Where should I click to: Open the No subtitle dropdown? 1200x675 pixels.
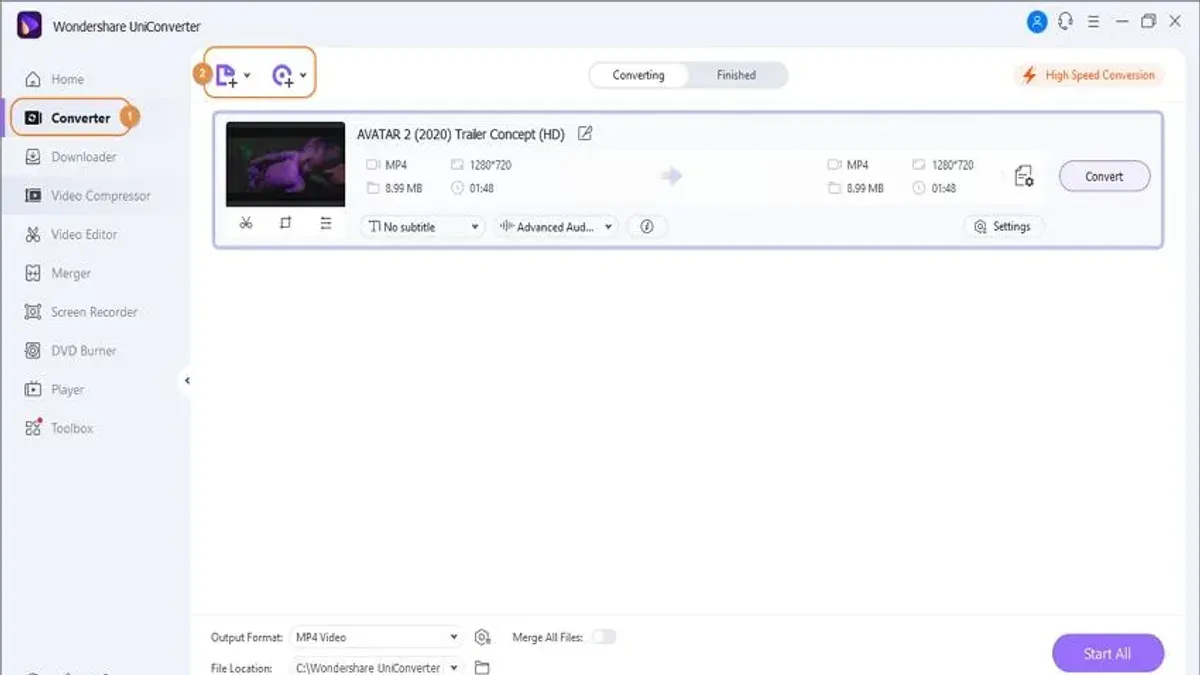coord(422,227)
